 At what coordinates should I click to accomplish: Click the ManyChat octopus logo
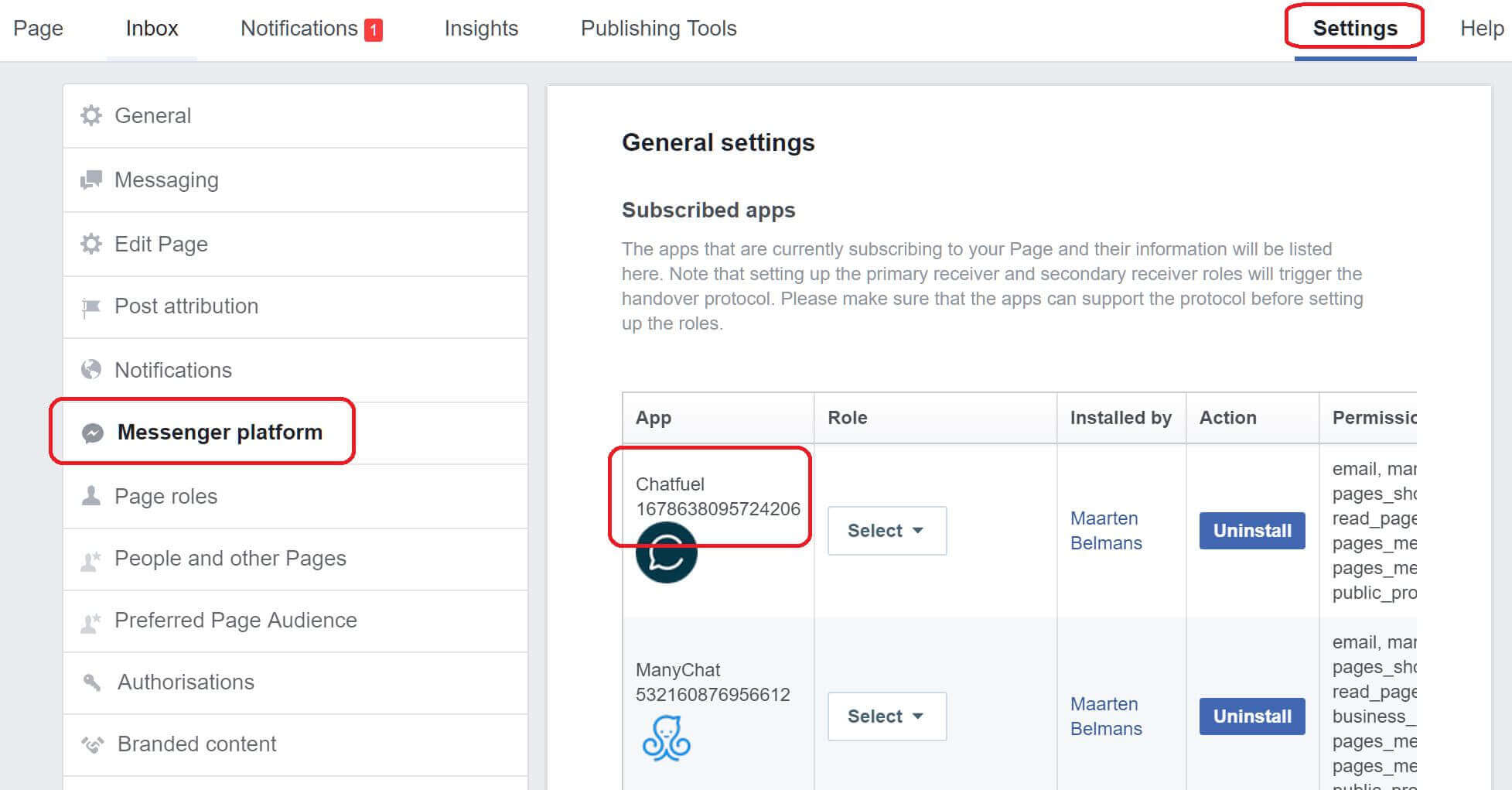click(667, 739)
